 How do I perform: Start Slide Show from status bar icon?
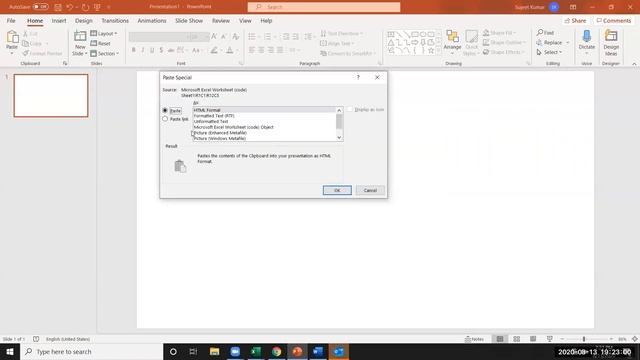coord(549,339)
